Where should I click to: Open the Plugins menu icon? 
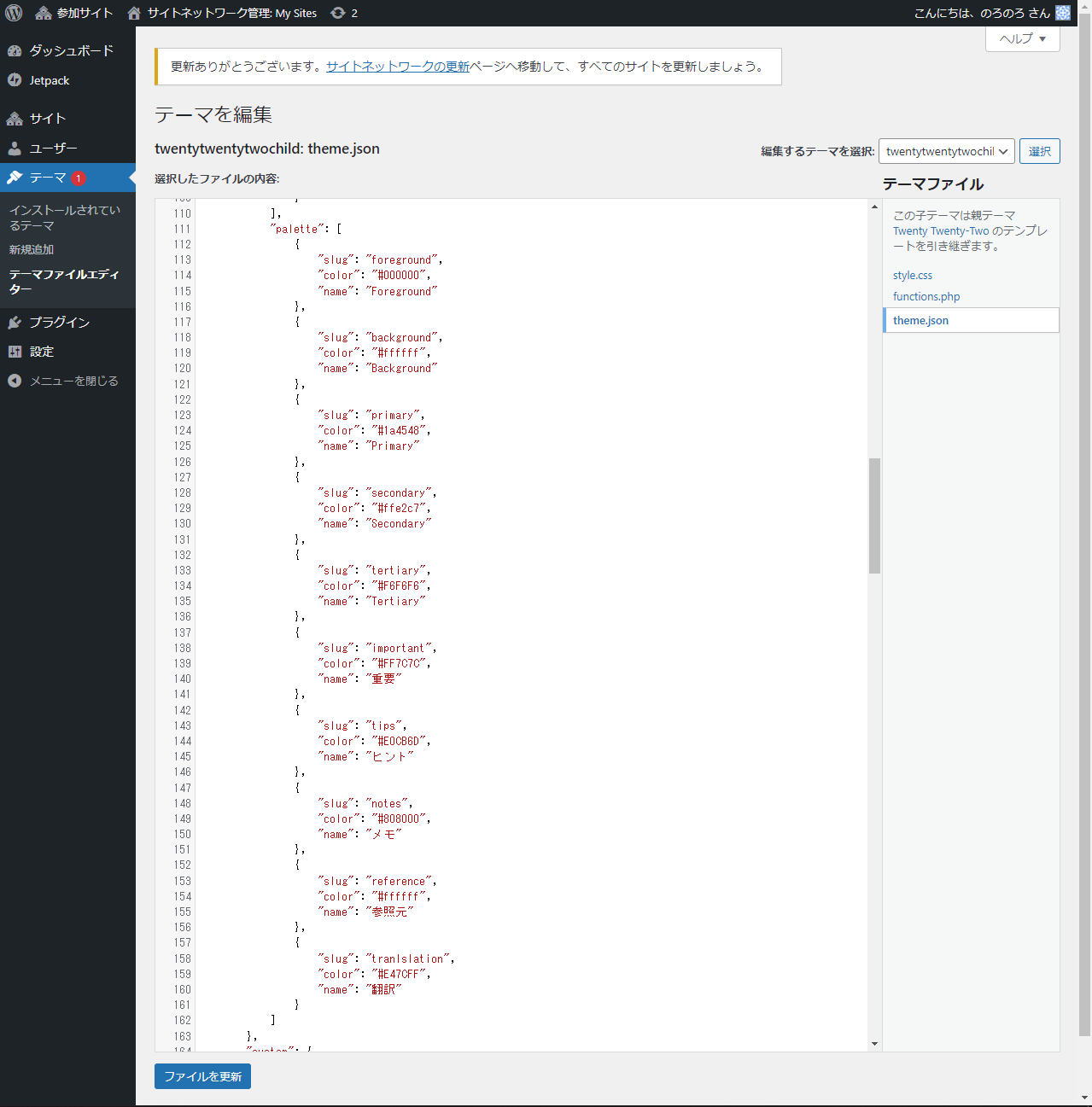[x=15, y=323]
